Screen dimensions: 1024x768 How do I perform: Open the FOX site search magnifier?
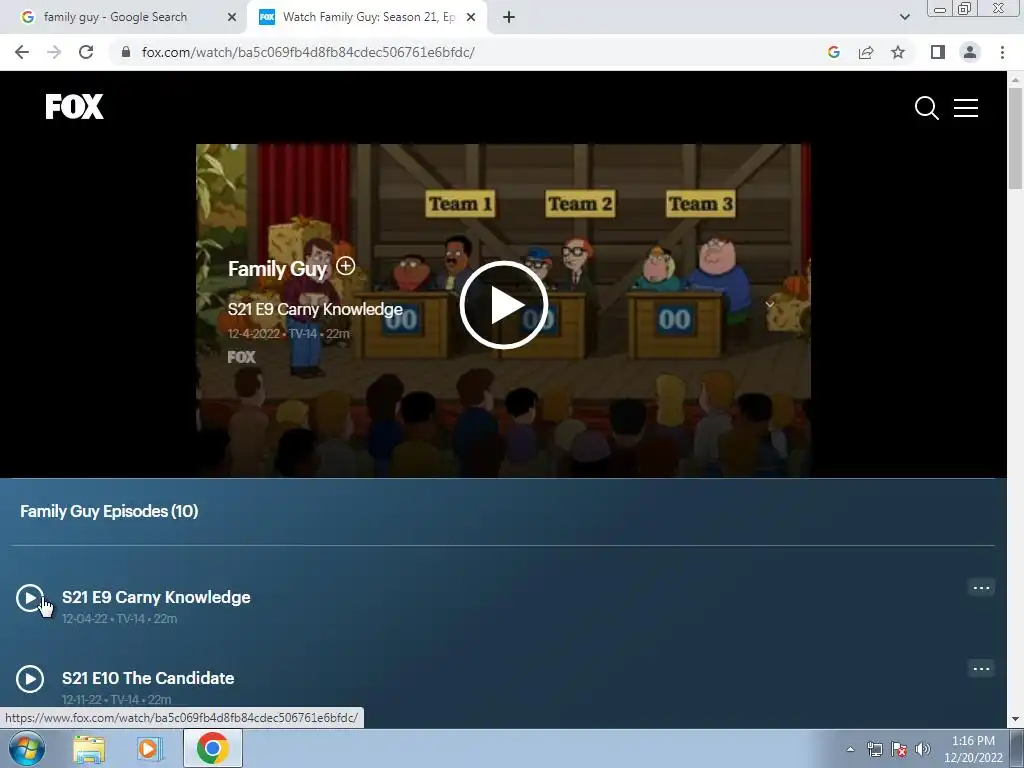926,108
